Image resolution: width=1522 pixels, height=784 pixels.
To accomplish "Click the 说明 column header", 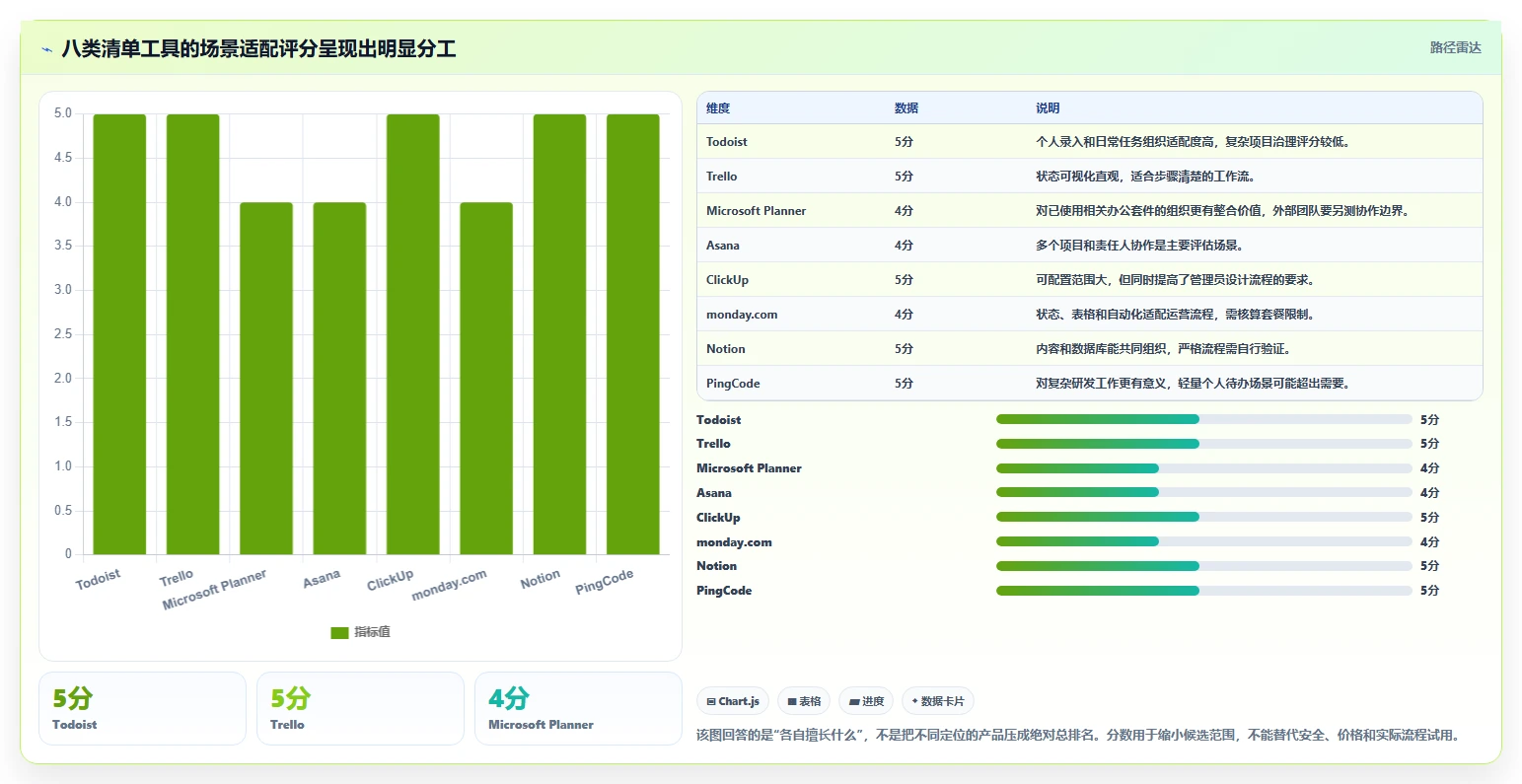I will point(1048,108).
